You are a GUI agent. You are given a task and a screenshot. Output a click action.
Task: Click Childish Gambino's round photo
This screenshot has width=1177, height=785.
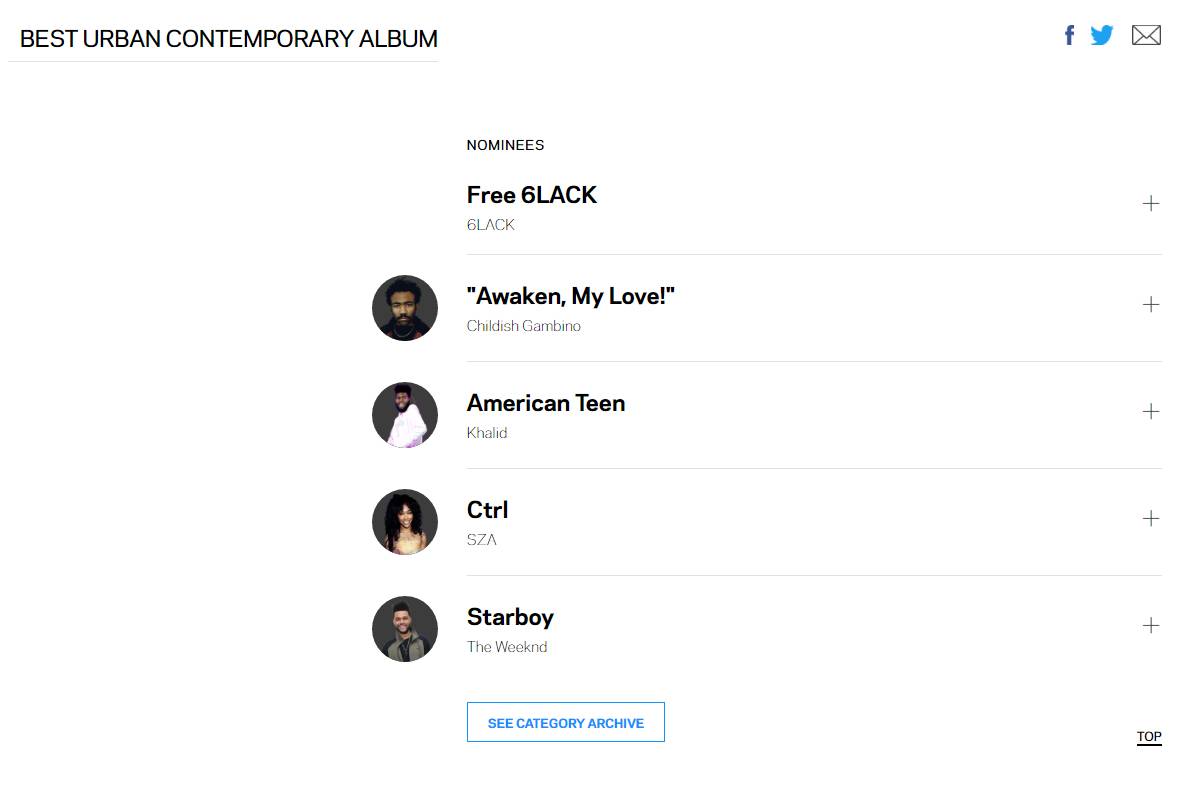(x=405, y=308)
